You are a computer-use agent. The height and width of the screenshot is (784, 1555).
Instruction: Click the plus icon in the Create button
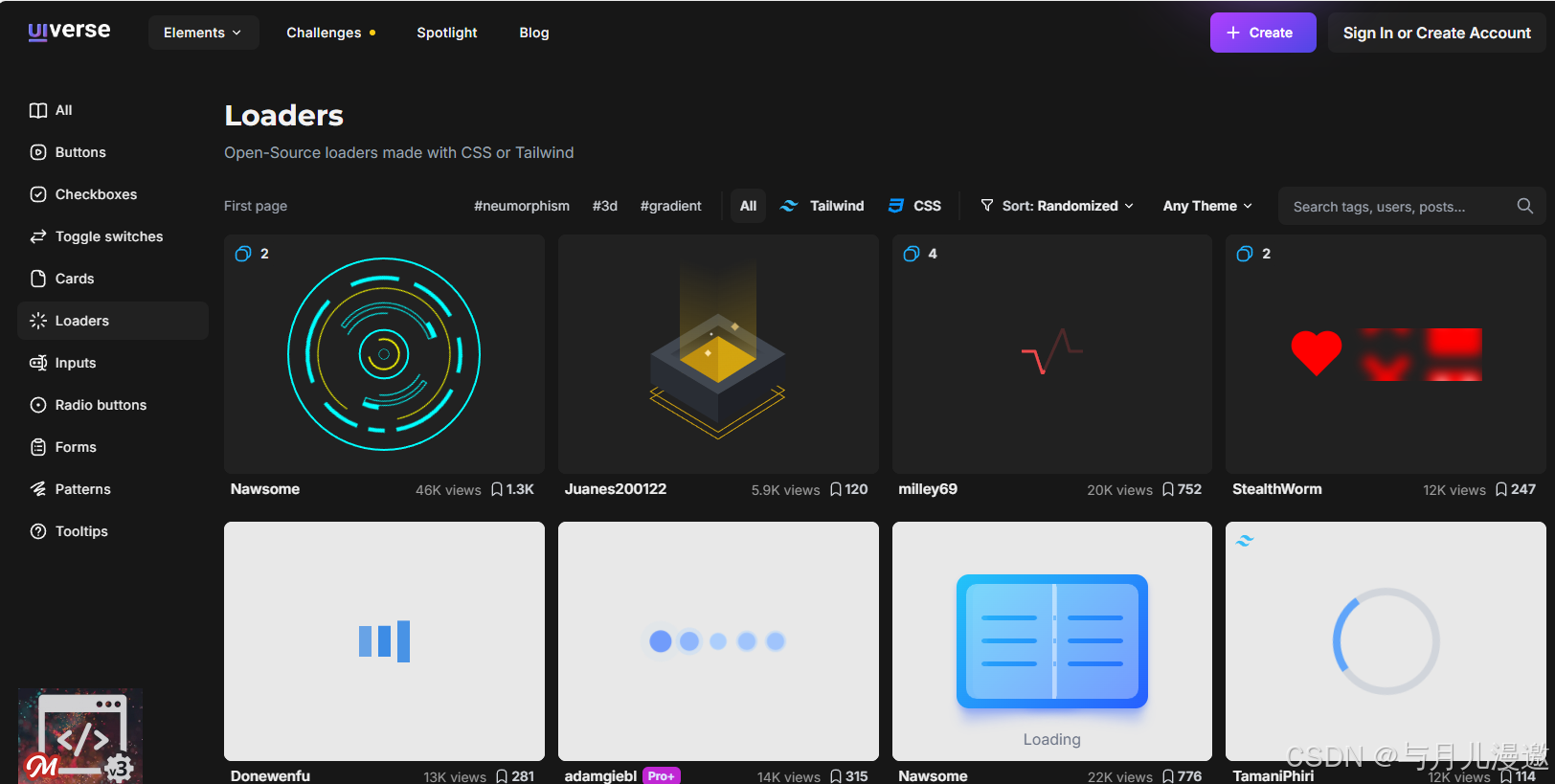point(1233,33)
